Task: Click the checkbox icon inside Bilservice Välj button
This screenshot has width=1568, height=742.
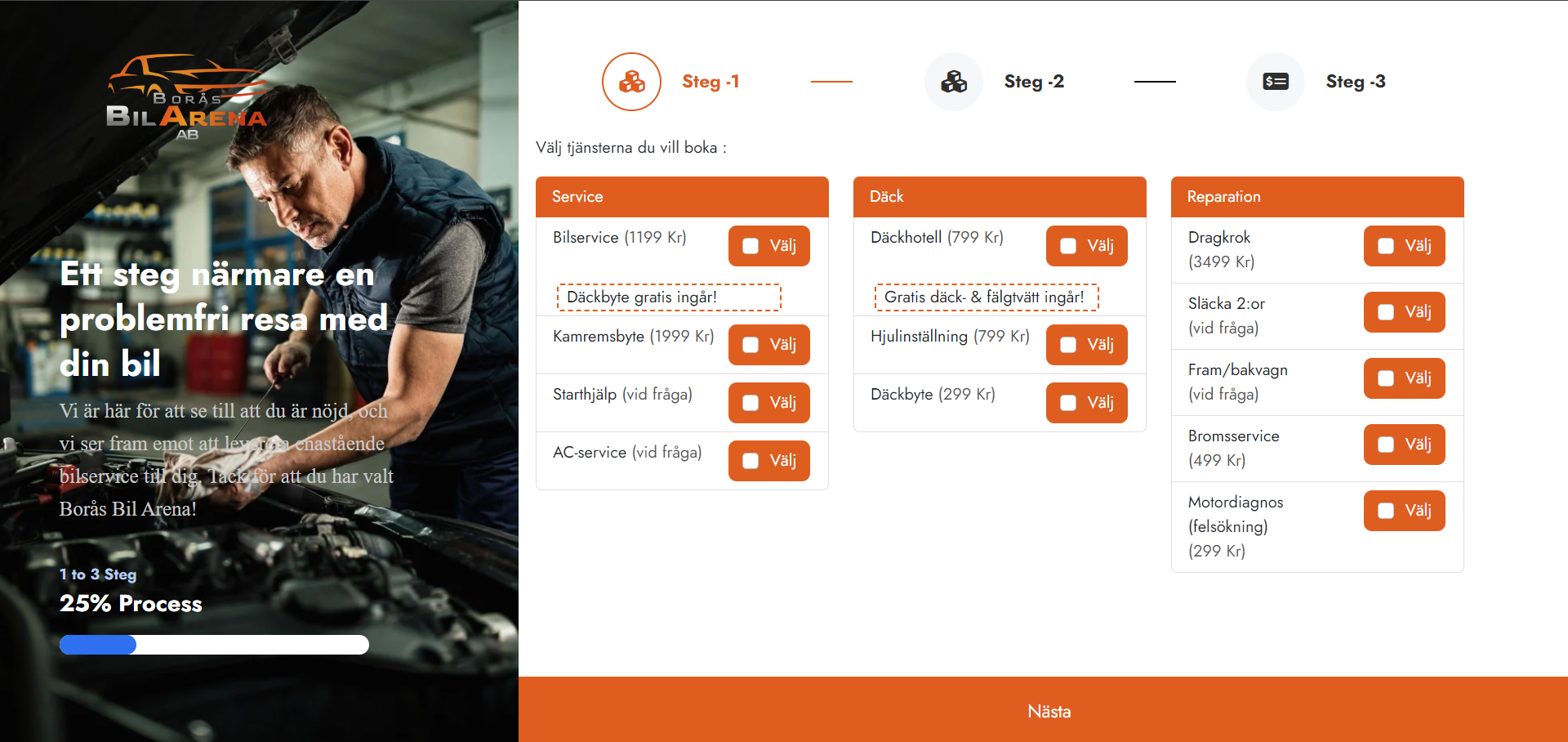Action: 751,245
